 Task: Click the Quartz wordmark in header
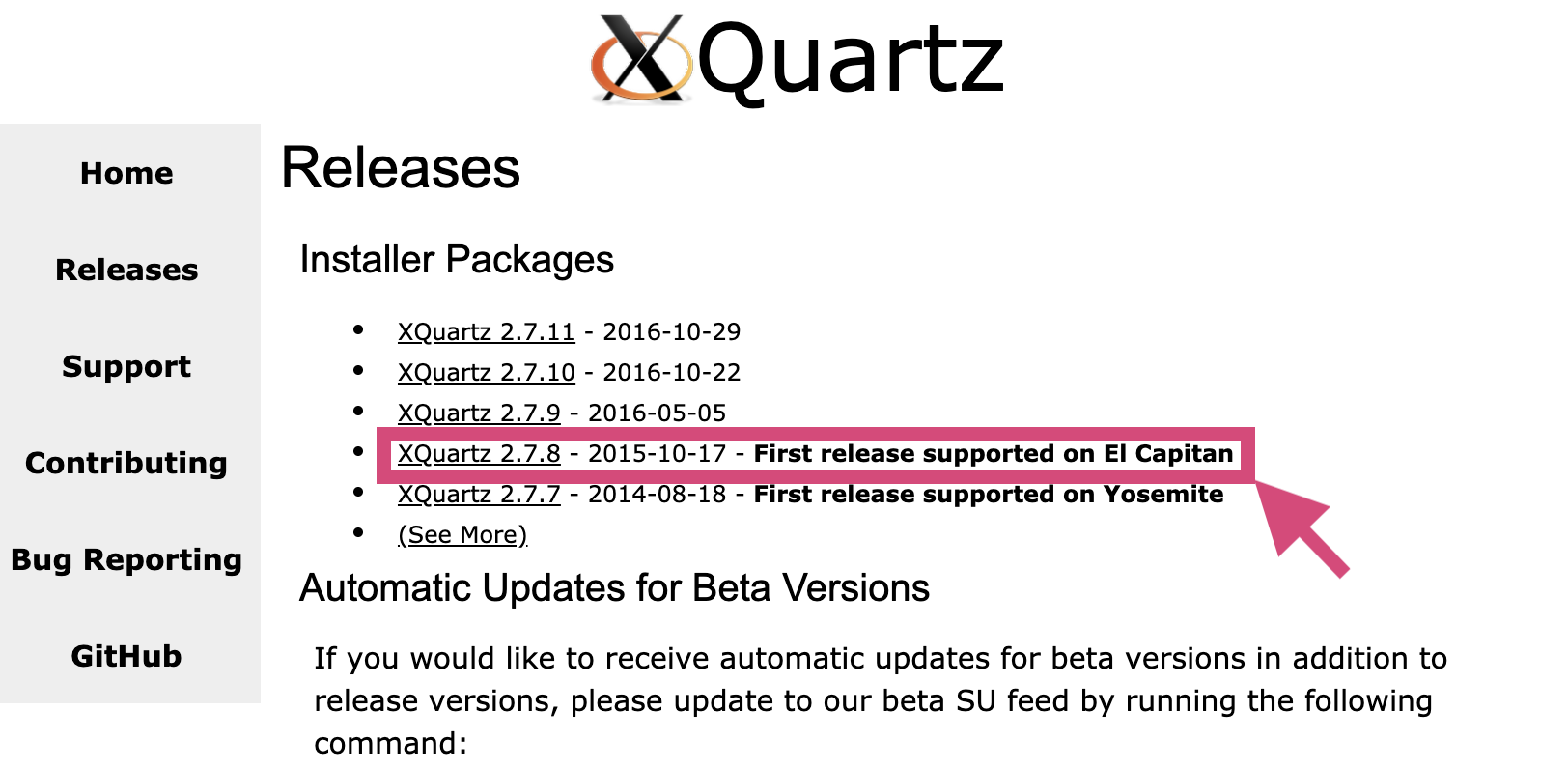850,62
